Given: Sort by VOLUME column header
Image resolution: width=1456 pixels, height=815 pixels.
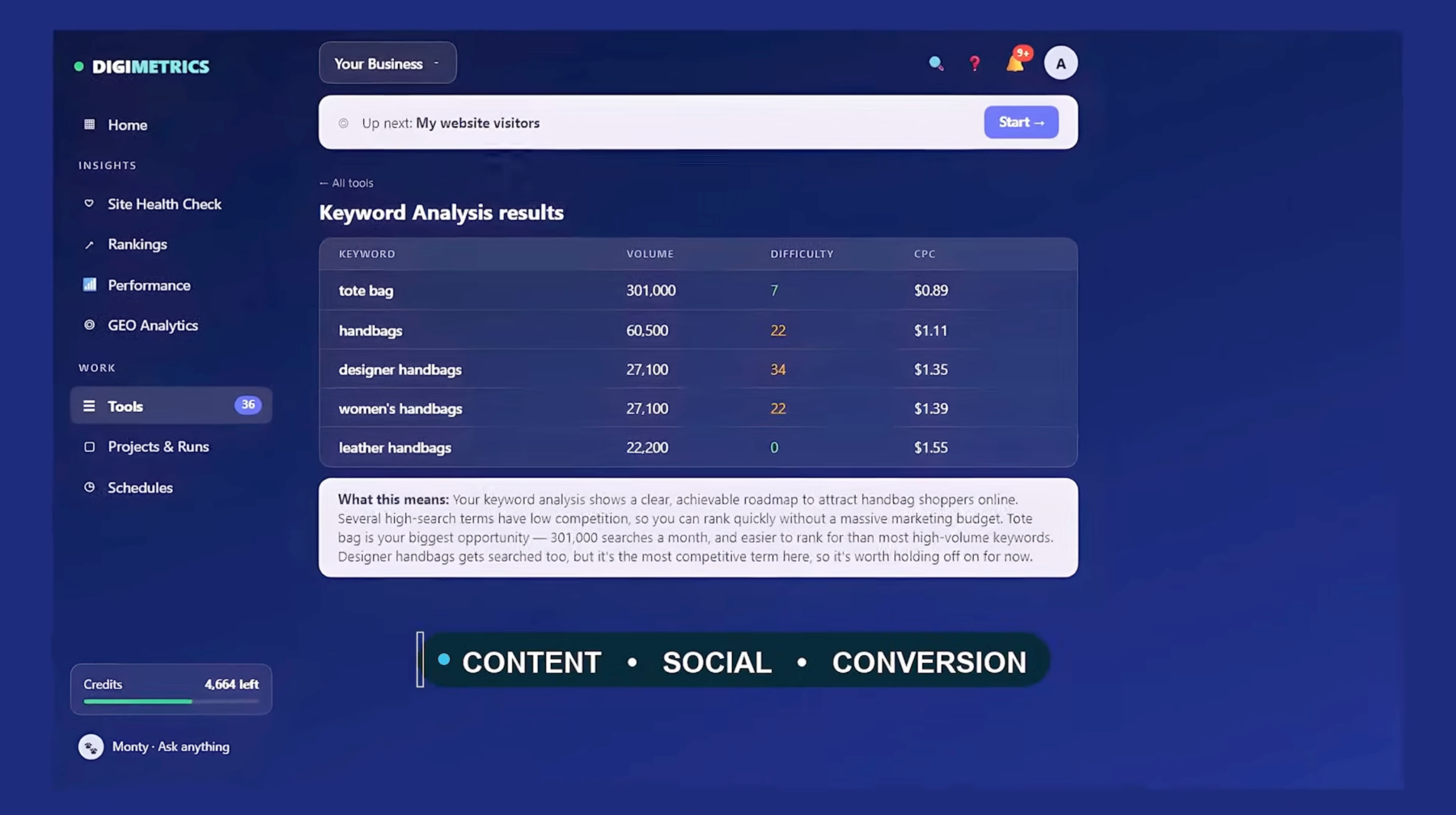Looking at the screenshot, I should [650, 254].
